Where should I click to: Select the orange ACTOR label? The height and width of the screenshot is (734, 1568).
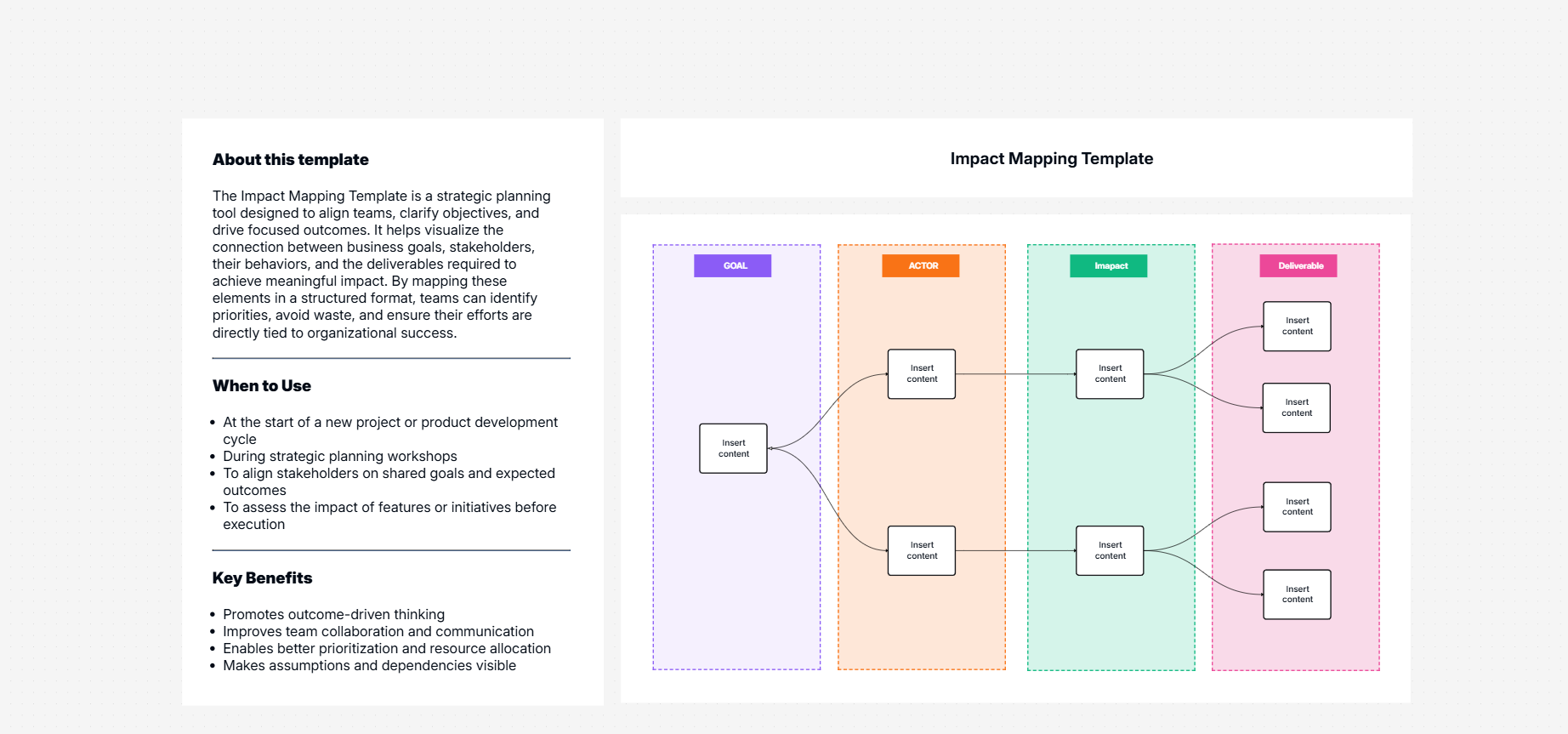(921, 266)
